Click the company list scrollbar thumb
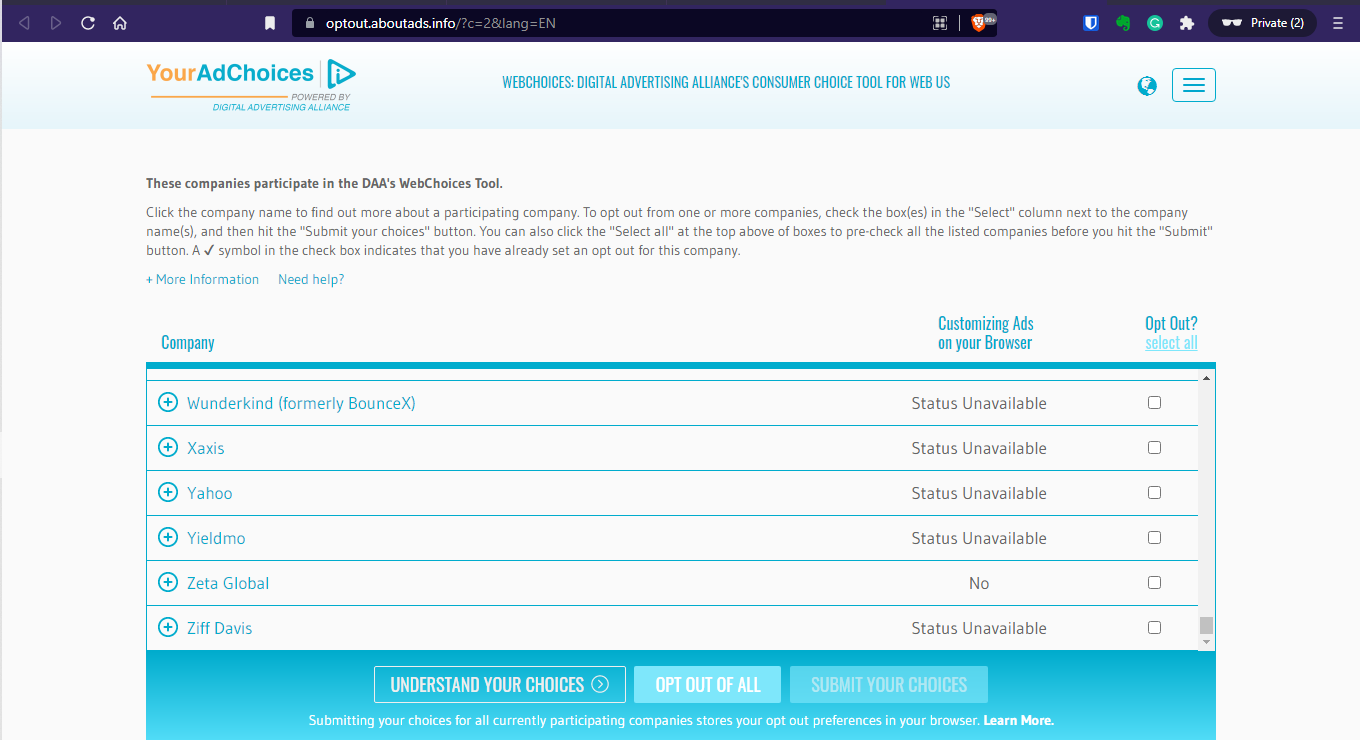The width and height of the screenshot is (1366, 740). point(1207,626)
